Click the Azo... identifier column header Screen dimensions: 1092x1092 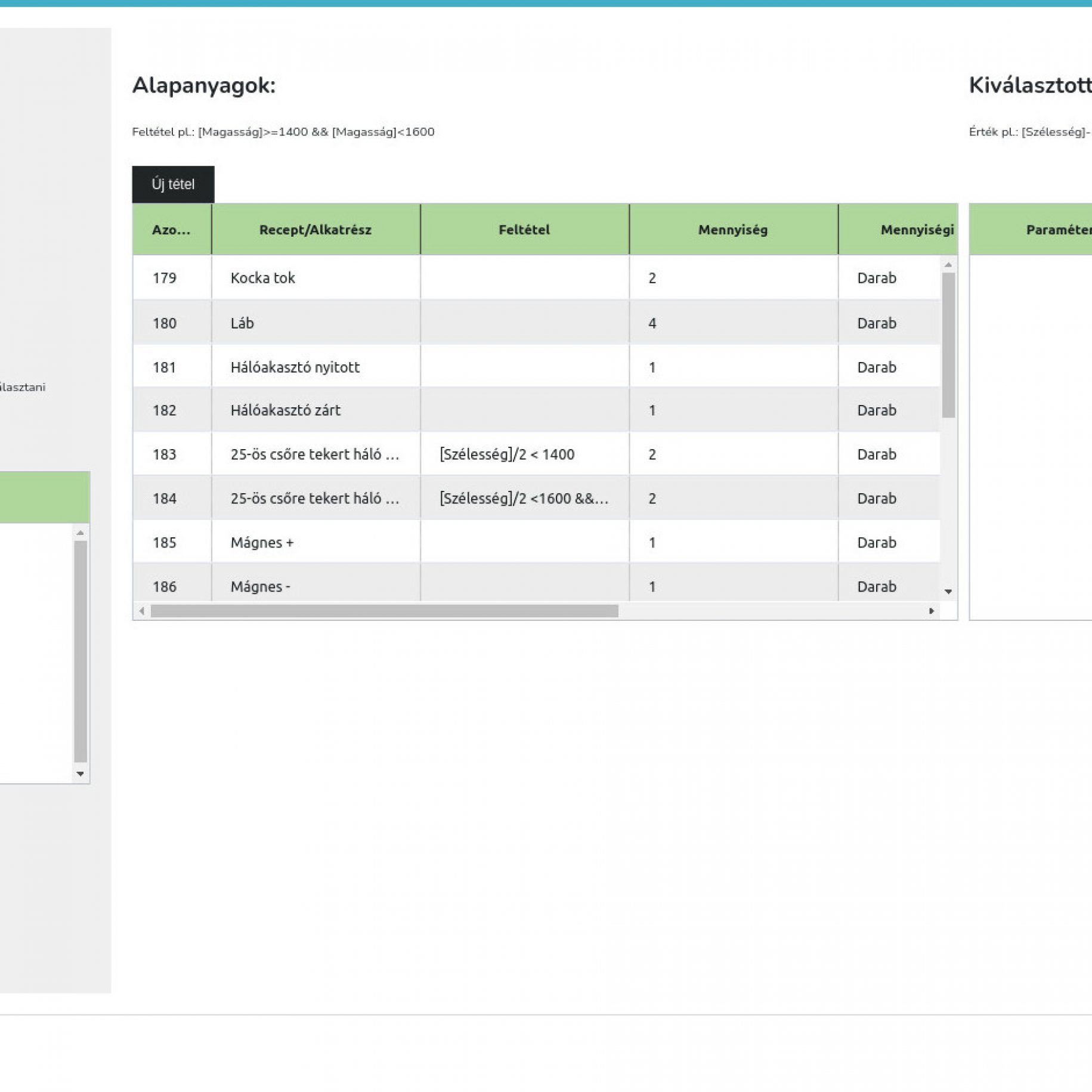[x=171, y=230]
